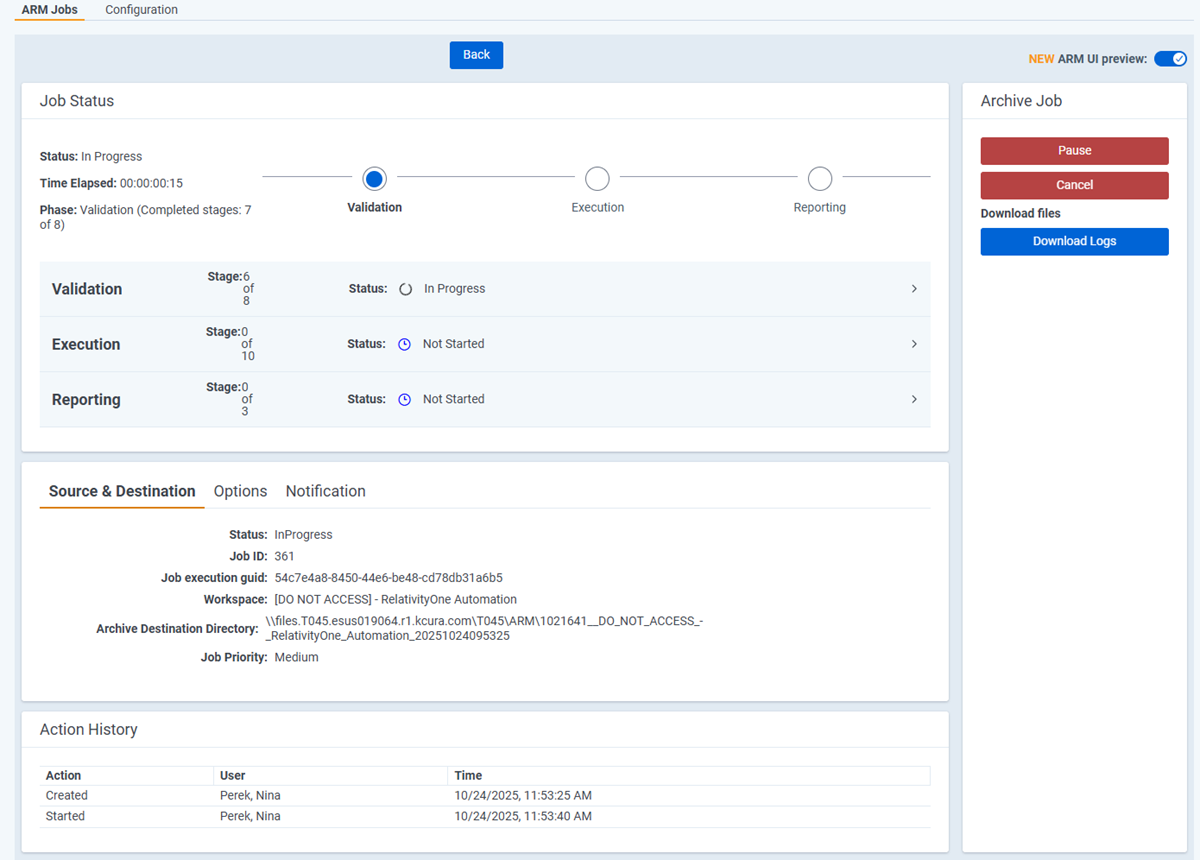
Task: Switch to the Notification tab
Action: 325,491
